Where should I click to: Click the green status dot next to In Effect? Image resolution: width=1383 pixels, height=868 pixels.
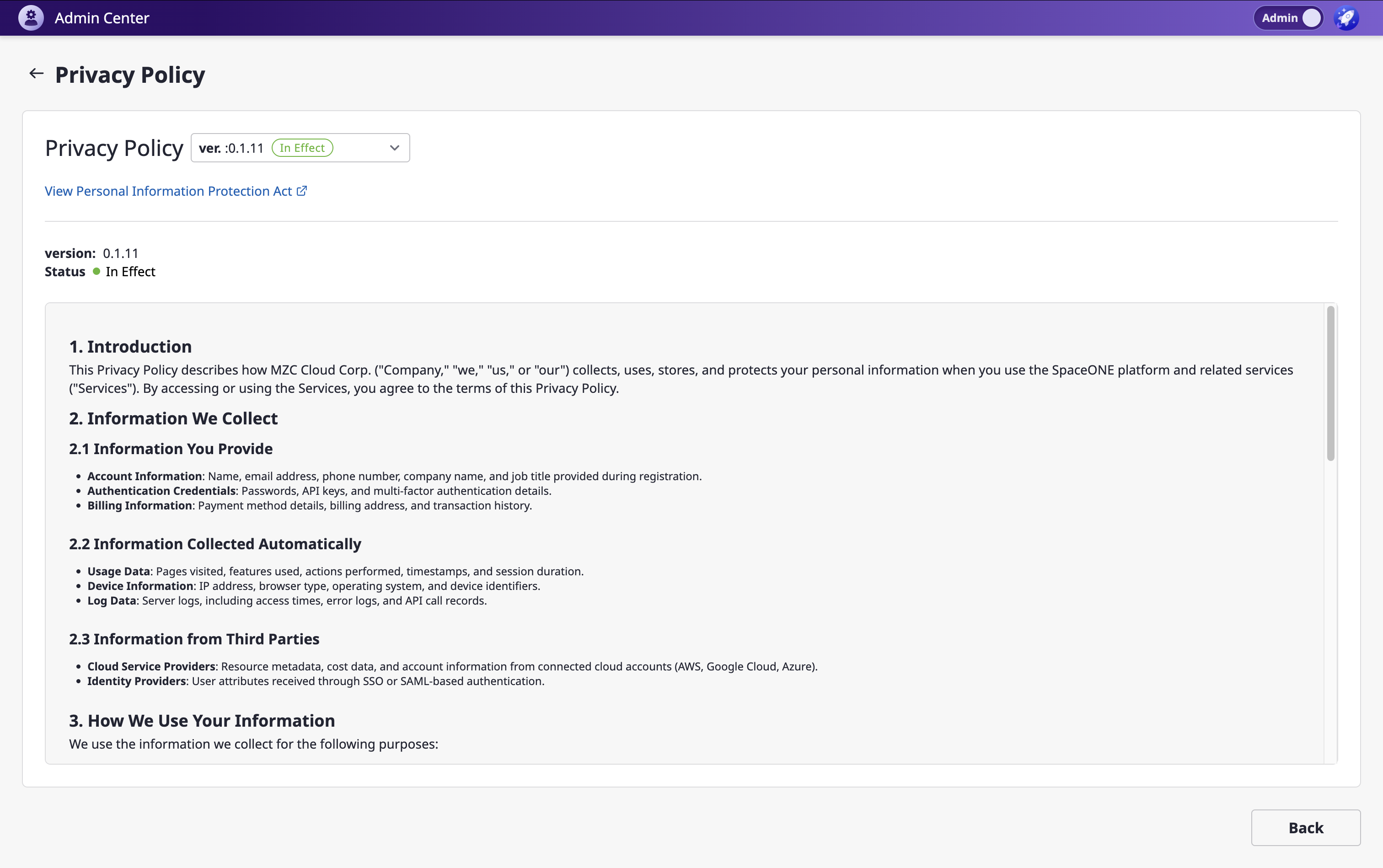pyautogui.click(x=96, y=272)
